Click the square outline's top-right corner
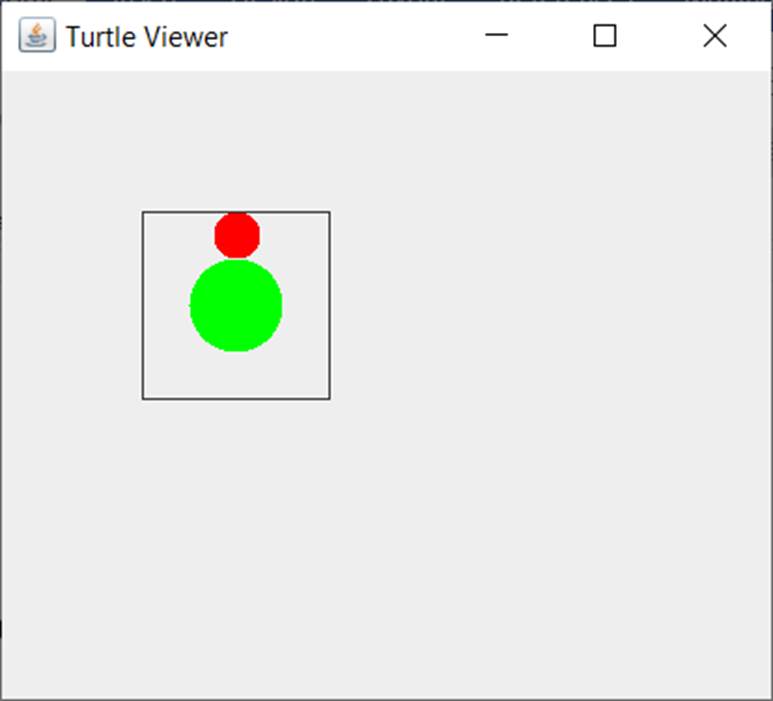The height and width of the screenshot is (701, 773). [329, 212]
